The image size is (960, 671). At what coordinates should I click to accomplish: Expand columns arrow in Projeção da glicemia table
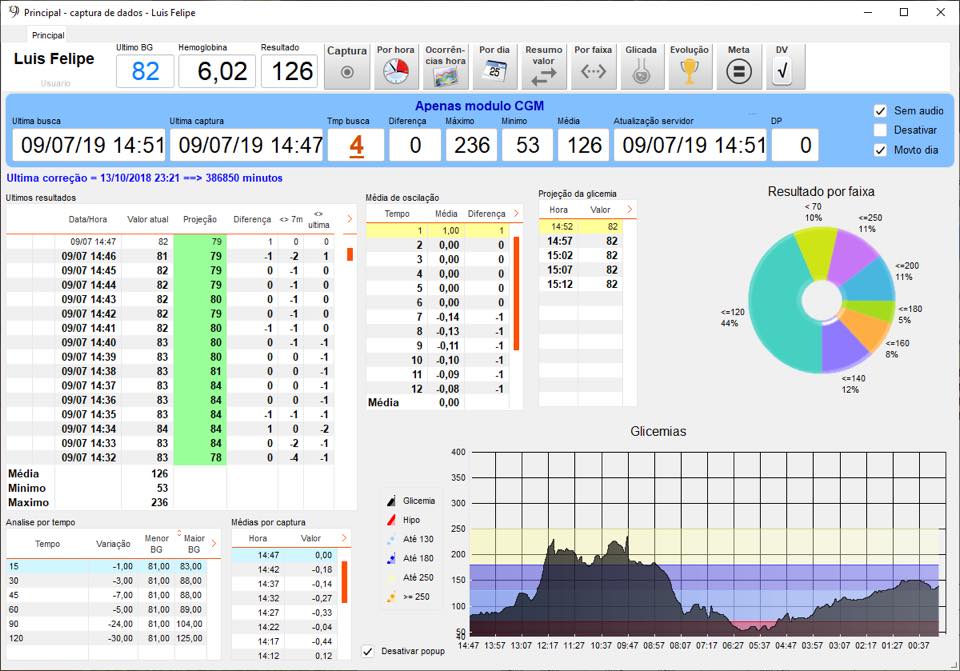point(629,210)
